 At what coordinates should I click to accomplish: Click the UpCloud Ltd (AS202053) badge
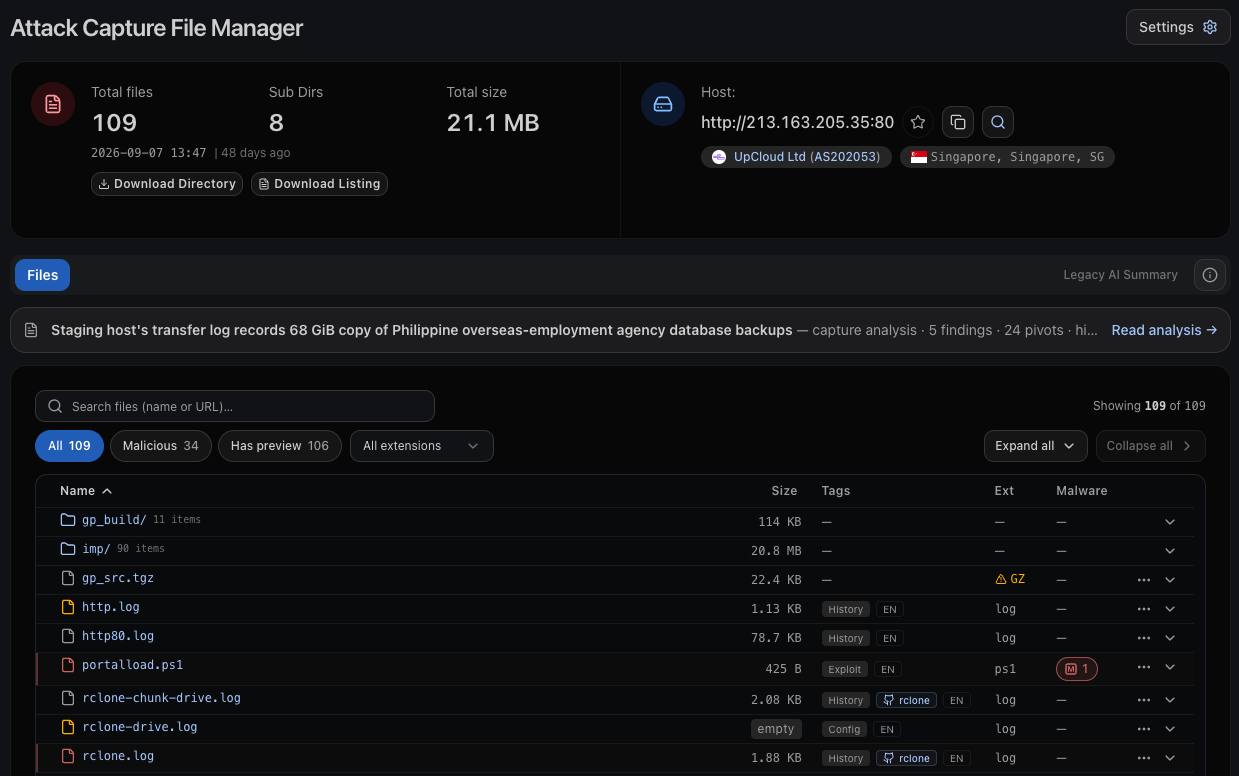coord(797,157)
